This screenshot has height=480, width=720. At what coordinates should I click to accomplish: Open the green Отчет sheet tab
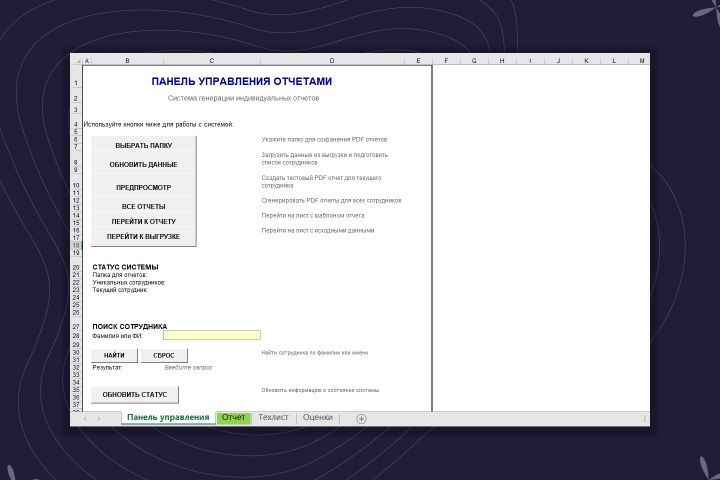click(234, 418)
